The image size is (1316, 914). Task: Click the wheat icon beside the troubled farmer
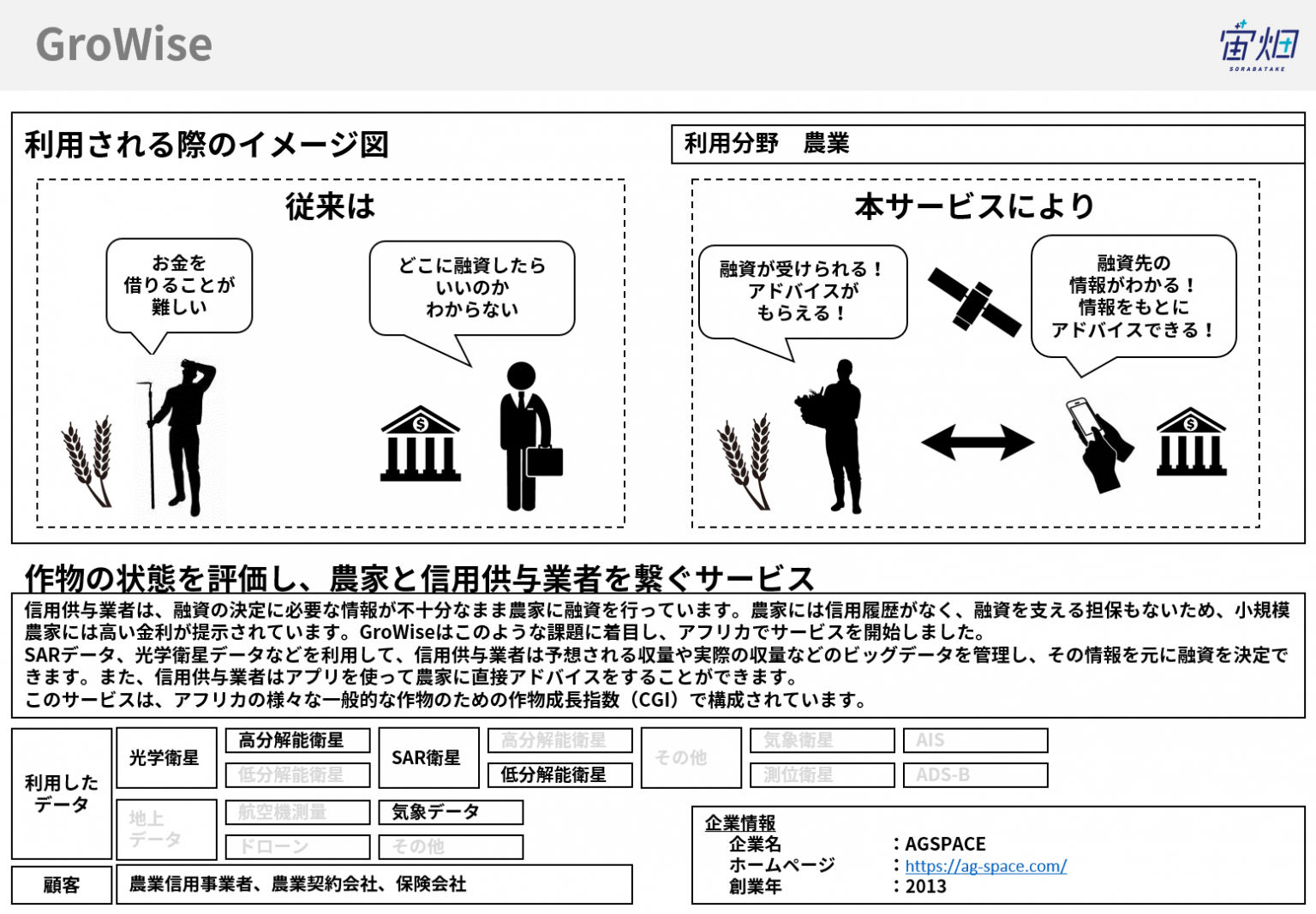88,461
